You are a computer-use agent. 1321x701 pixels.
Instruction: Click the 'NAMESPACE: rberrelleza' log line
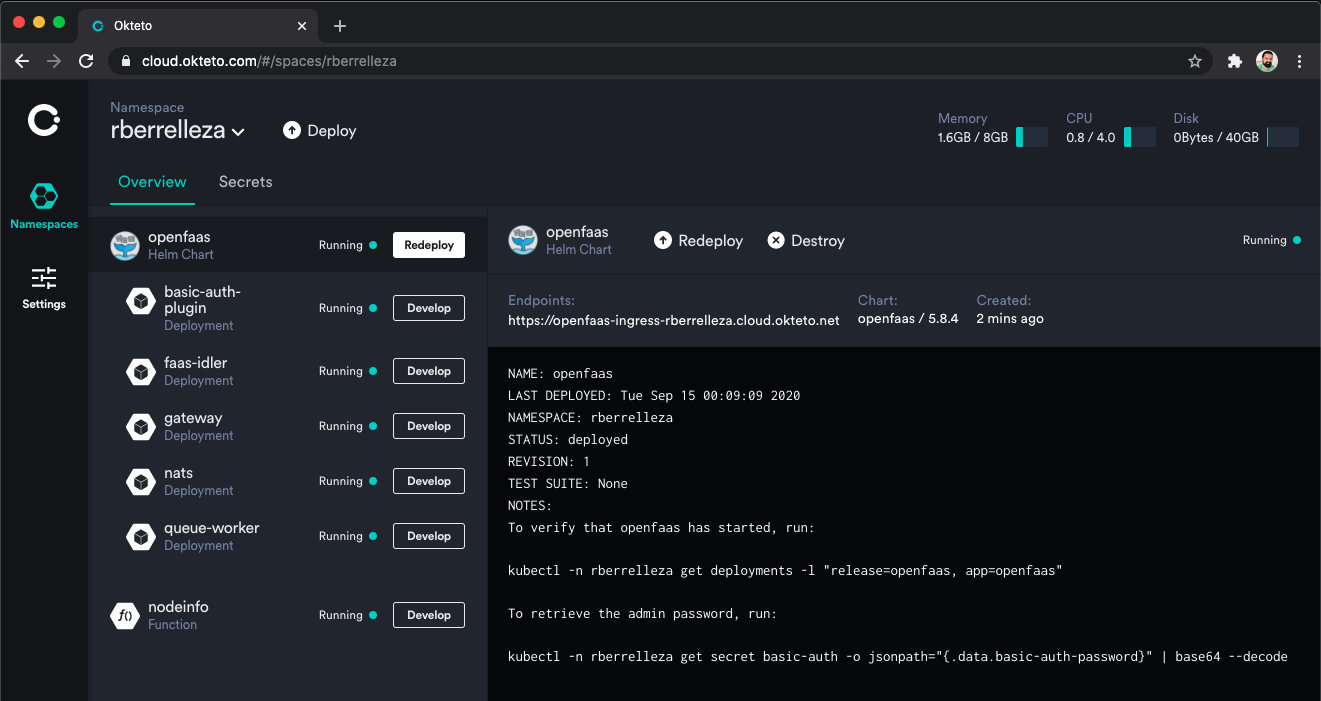click(x=590, y=417)
